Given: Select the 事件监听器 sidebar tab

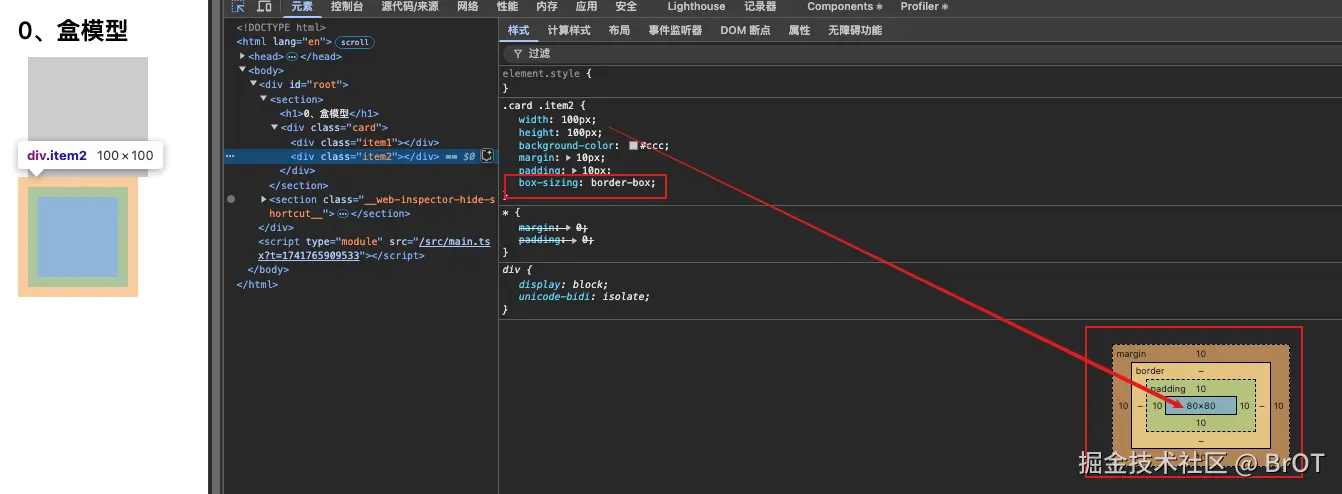Looking at the screenshot, I should pyautogui.click(x=675, y=31).
